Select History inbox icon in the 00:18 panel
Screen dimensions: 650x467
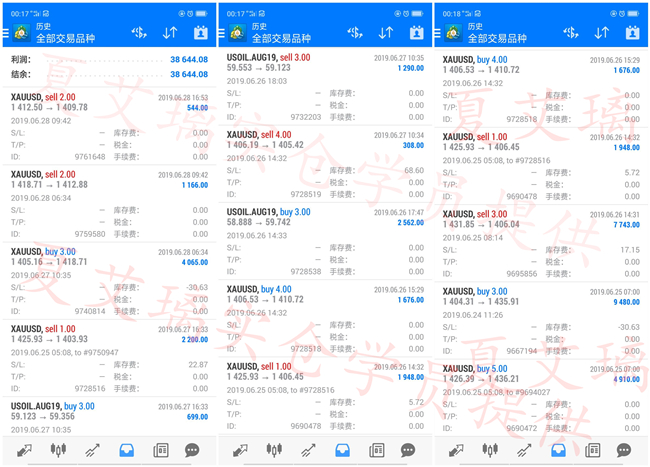tap(559, 450)
